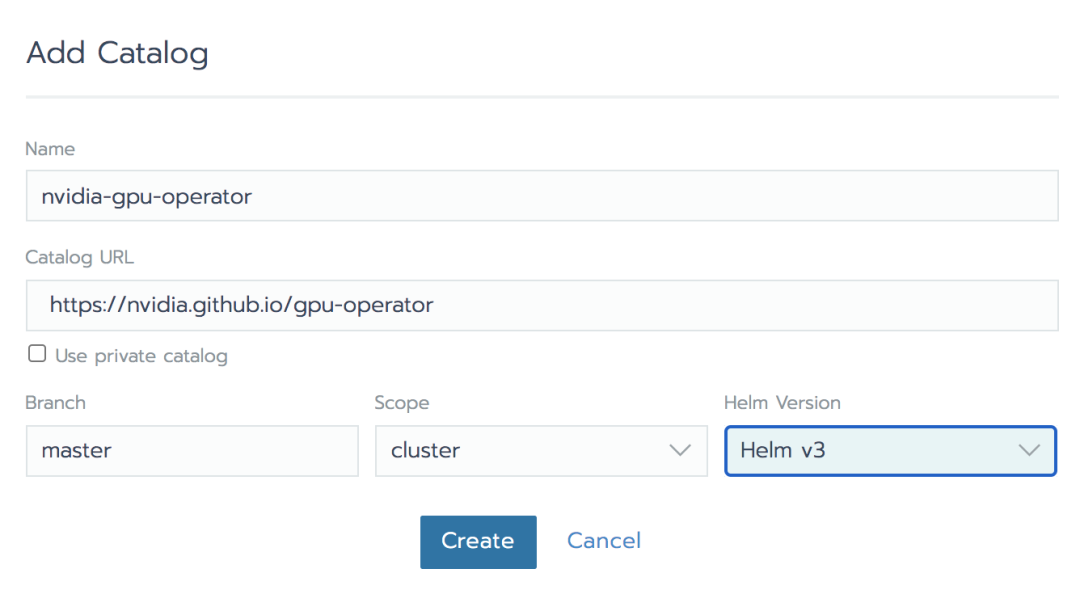Select the 'cluster' value in Scope

pos(426,450)
